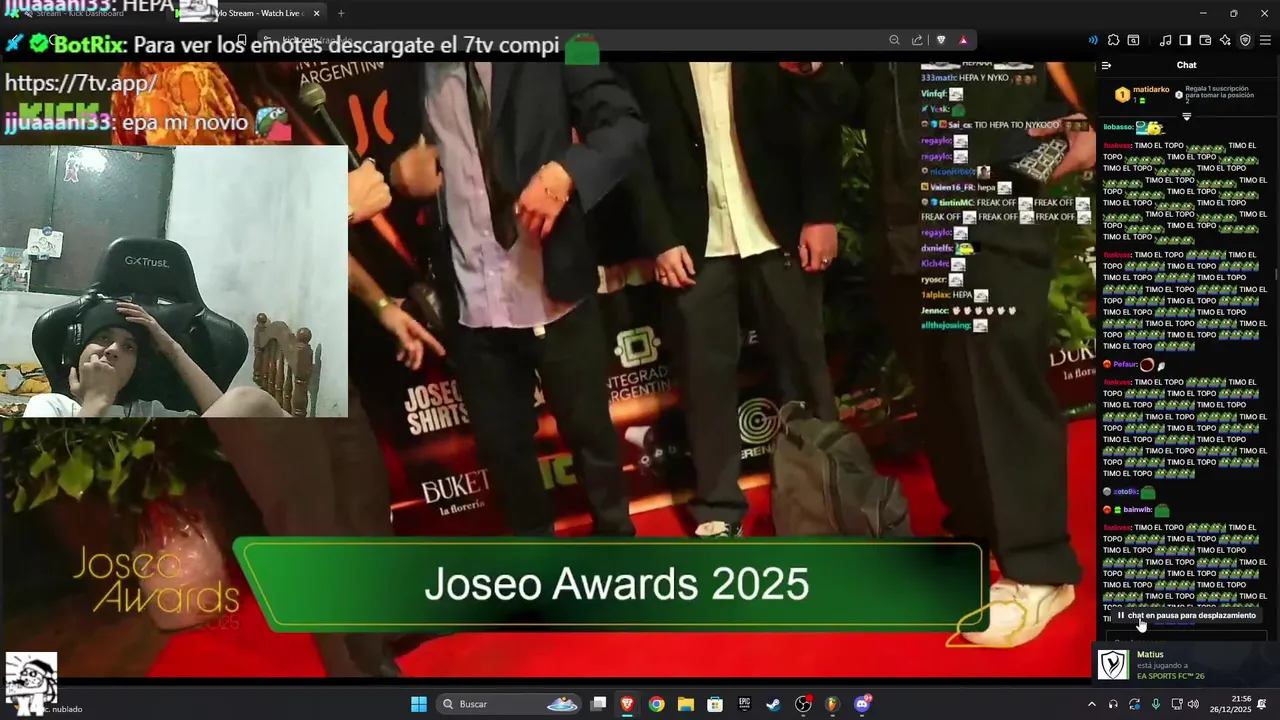
Task: Click the blue media broadcast icon in toolbar
Action: [x=1093, y=40]
